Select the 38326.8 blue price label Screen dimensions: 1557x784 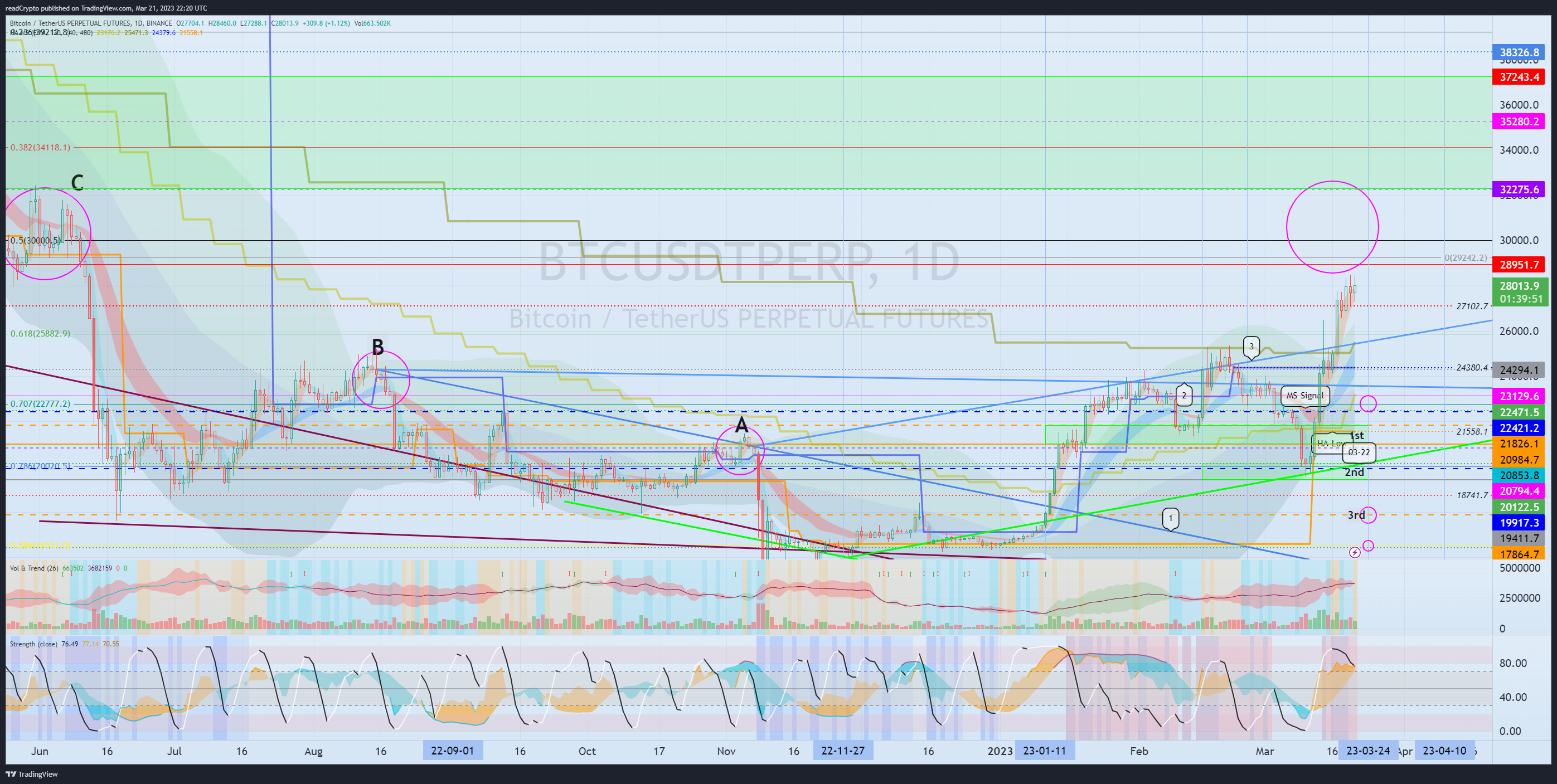pyautogui.click(x=1519, y=52)
